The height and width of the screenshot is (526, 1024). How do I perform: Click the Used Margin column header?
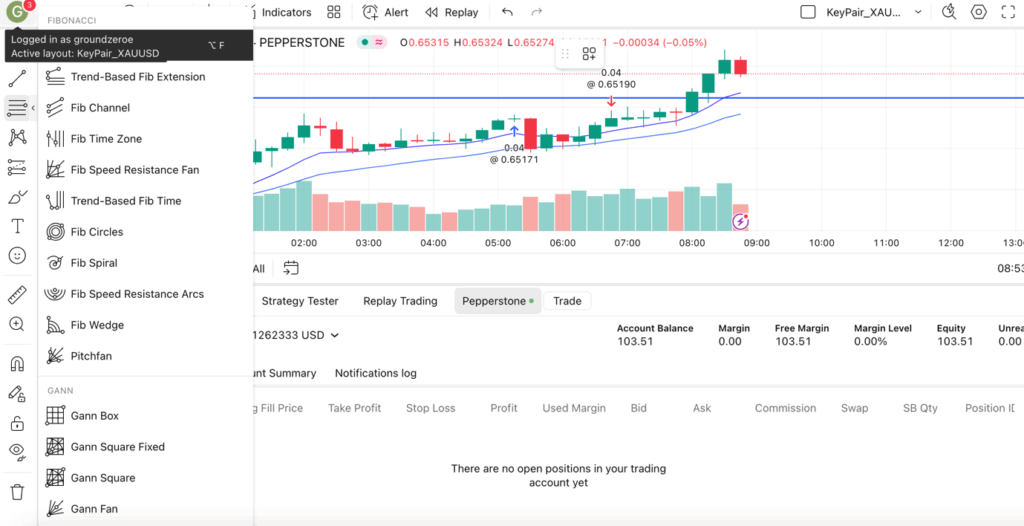point(574,408)
